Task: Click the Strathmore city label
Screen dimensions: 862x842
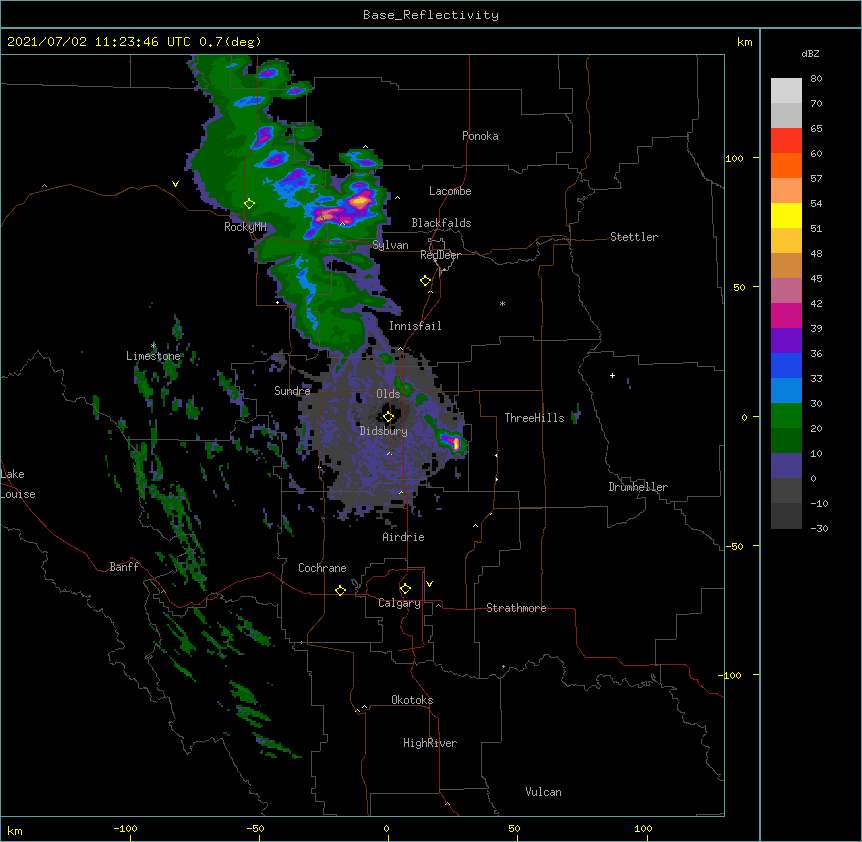Action: (516, 608)
